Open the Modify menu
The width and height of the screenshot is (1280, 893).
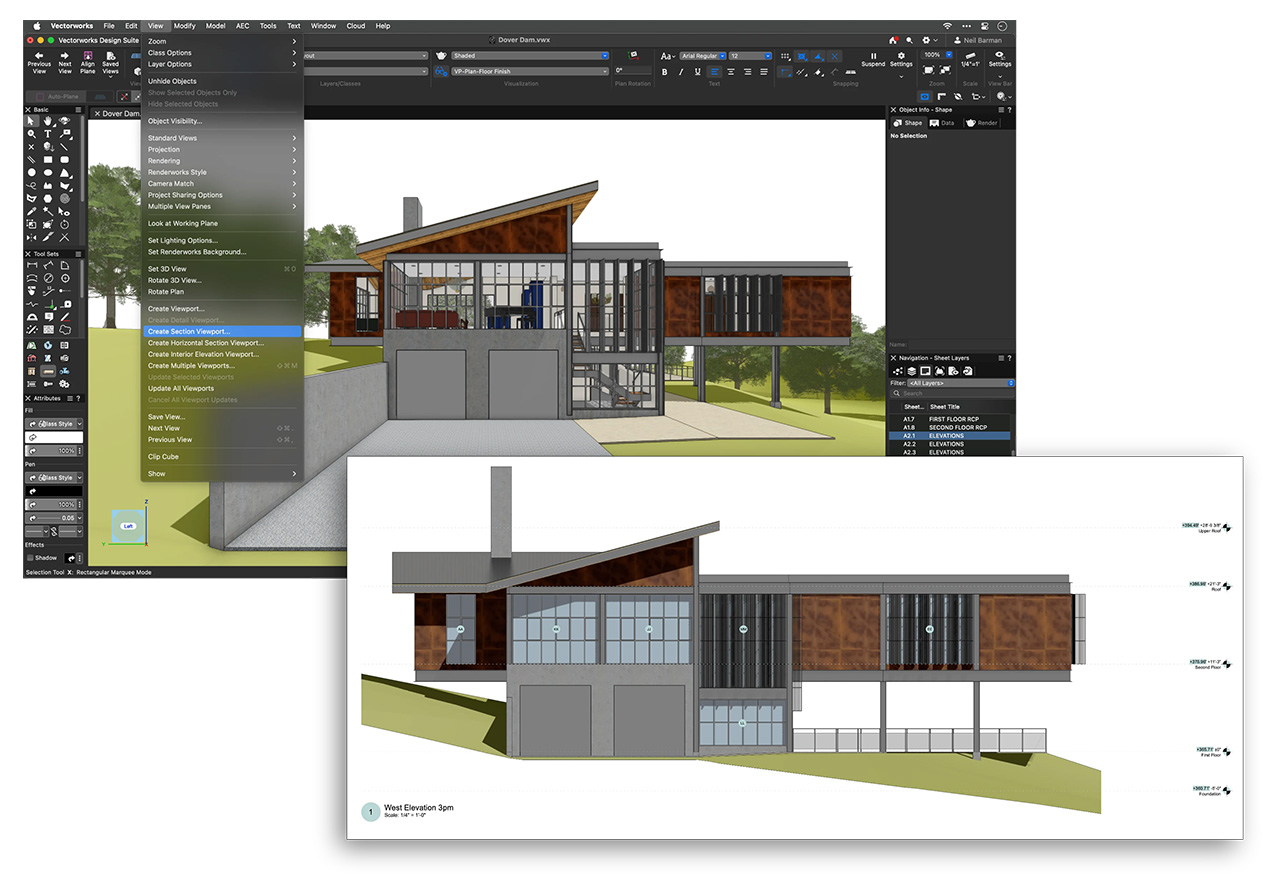pos(184,26)
